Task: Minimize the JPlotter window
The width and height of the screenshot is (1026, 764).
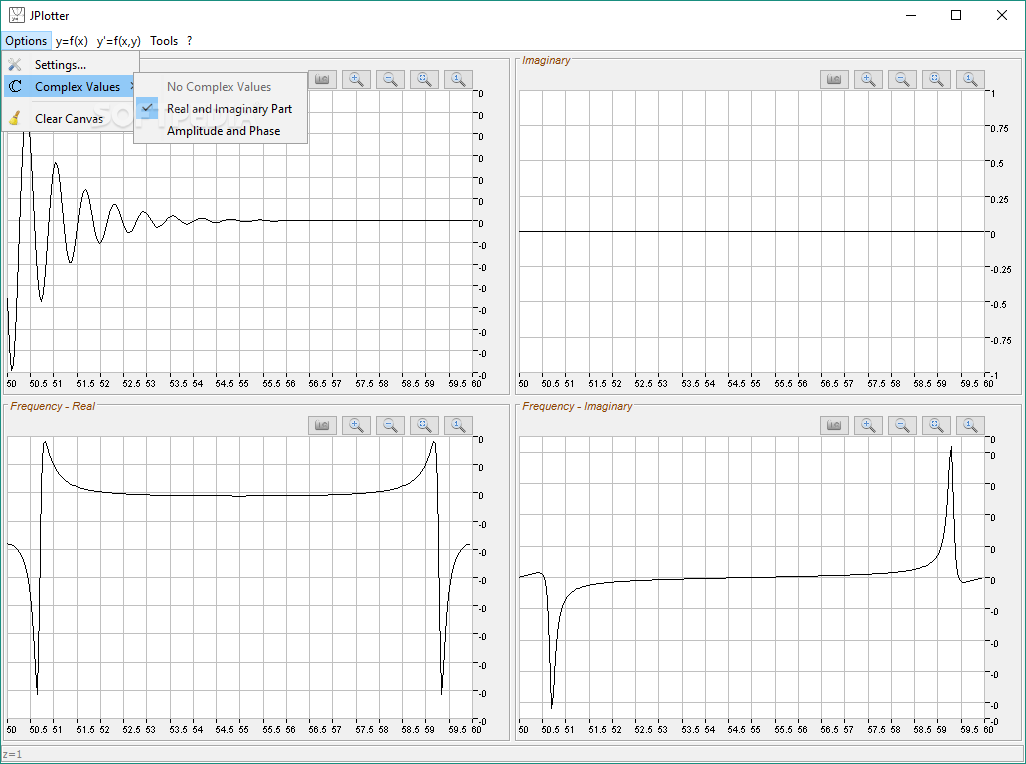Action: coord(911,15)
